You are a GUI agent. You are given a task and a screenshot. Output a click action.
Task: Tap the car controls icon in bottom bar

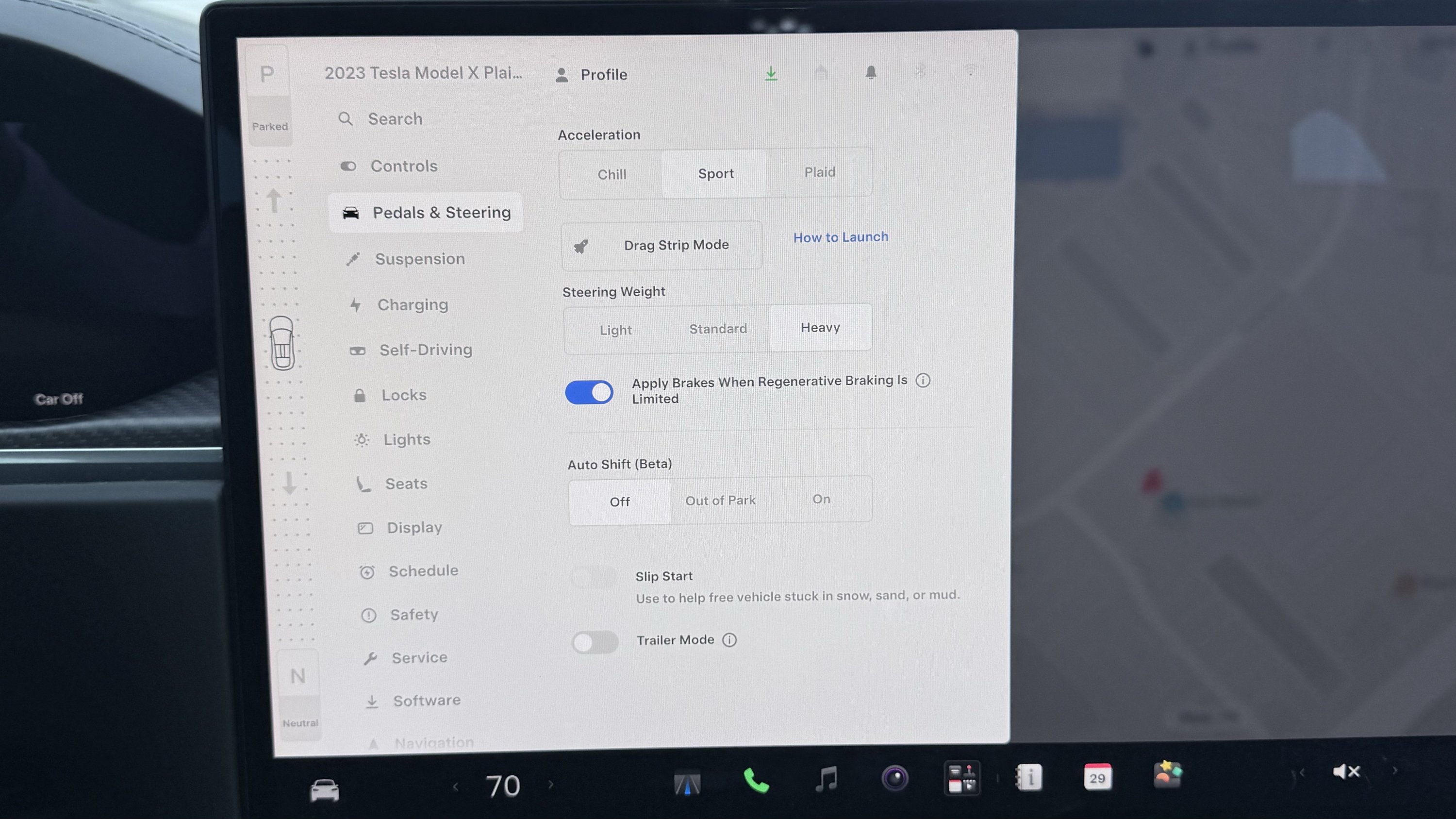[x=324, y=789]
